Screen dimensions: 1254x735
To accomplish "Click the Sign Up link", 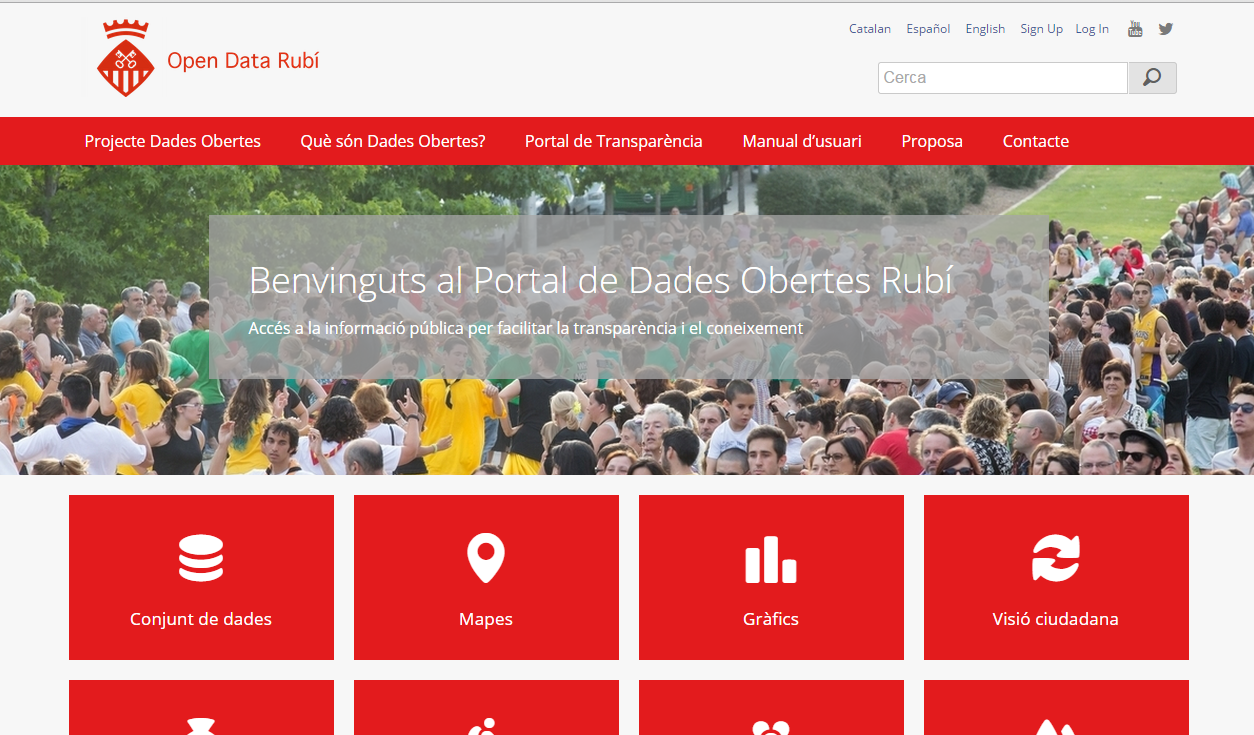I will [1041, 29].
